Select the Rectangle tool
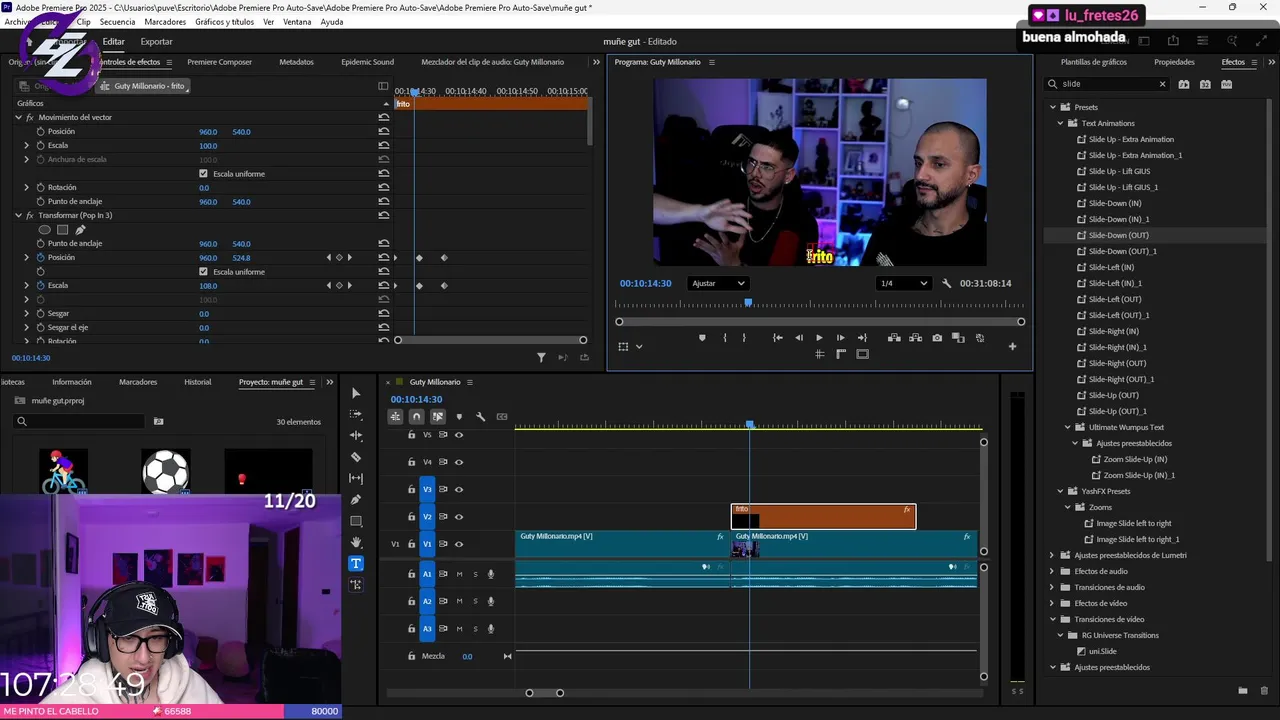This screenshot has height=720, width=1280. point(356,521)
